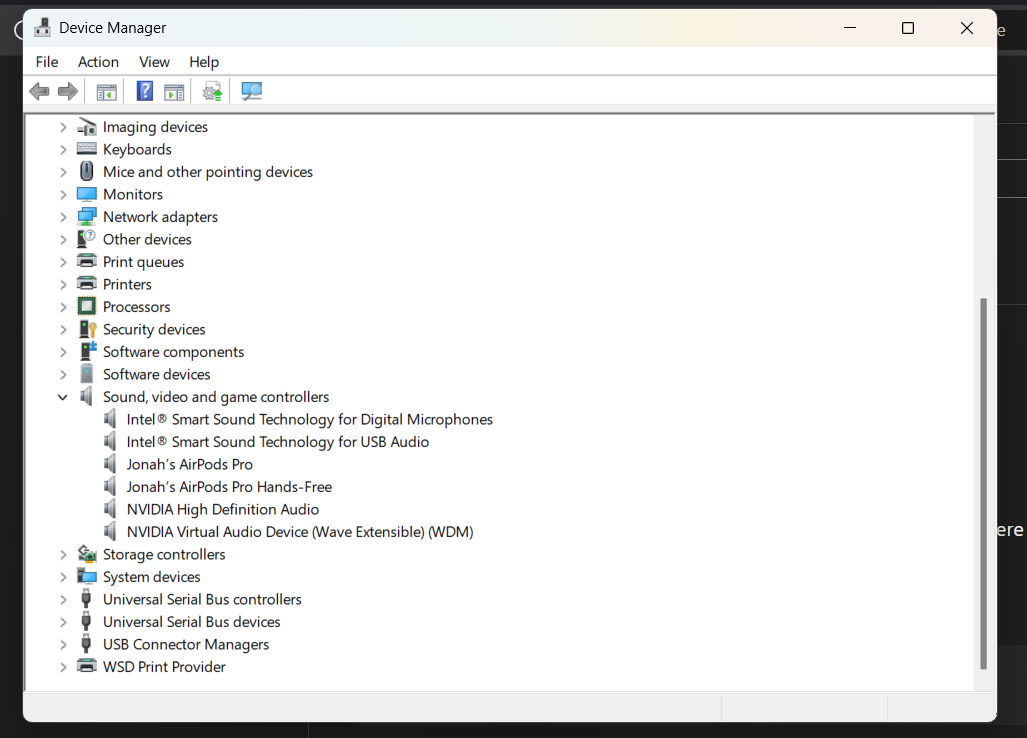1027x738 pixels.
Task: Expand Universal Serial Bus controllers
Action: (63, 600)
